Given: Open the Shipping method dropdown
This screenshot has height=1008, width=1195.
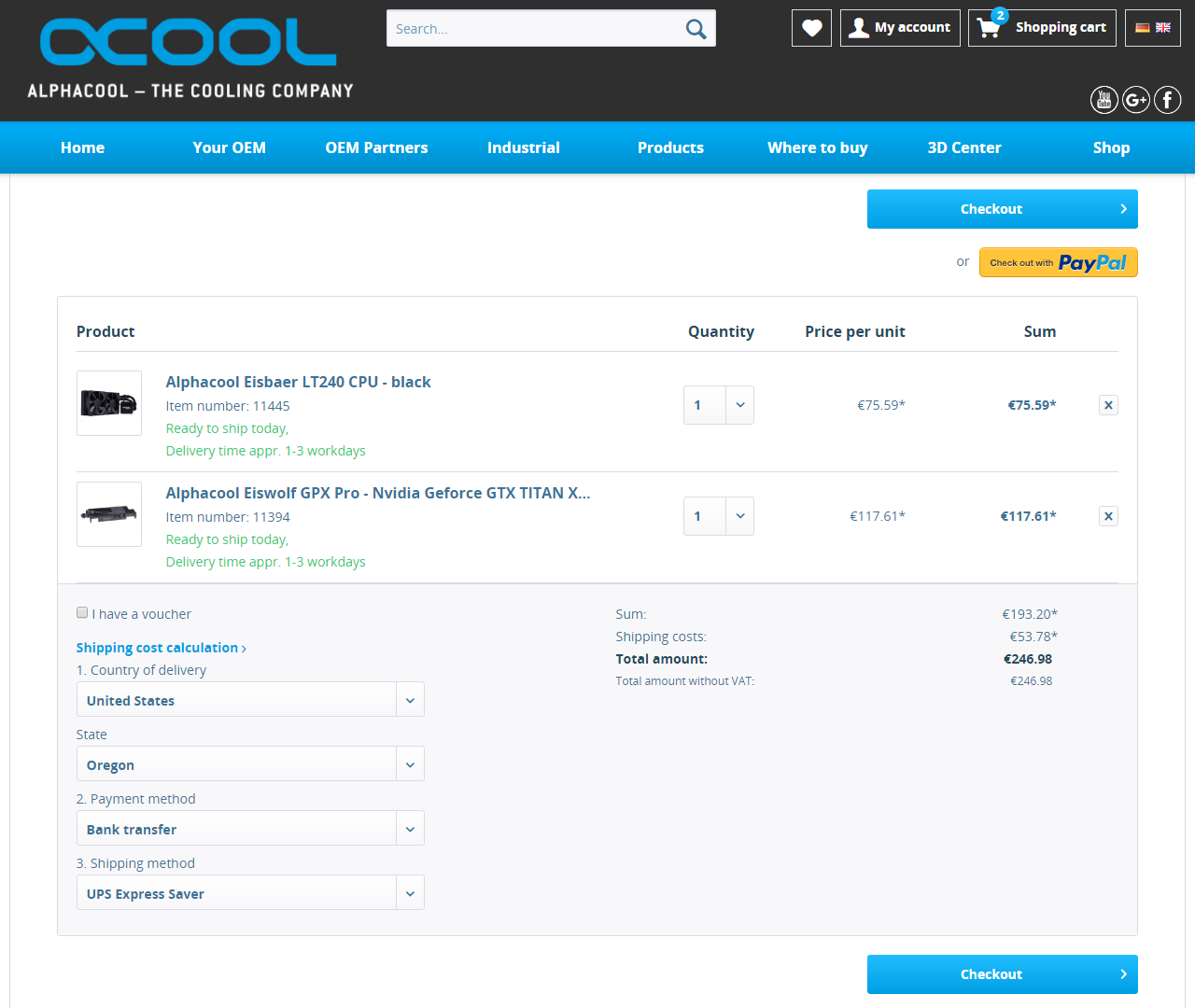Looking at the screenshot, I should coord(250,893).
